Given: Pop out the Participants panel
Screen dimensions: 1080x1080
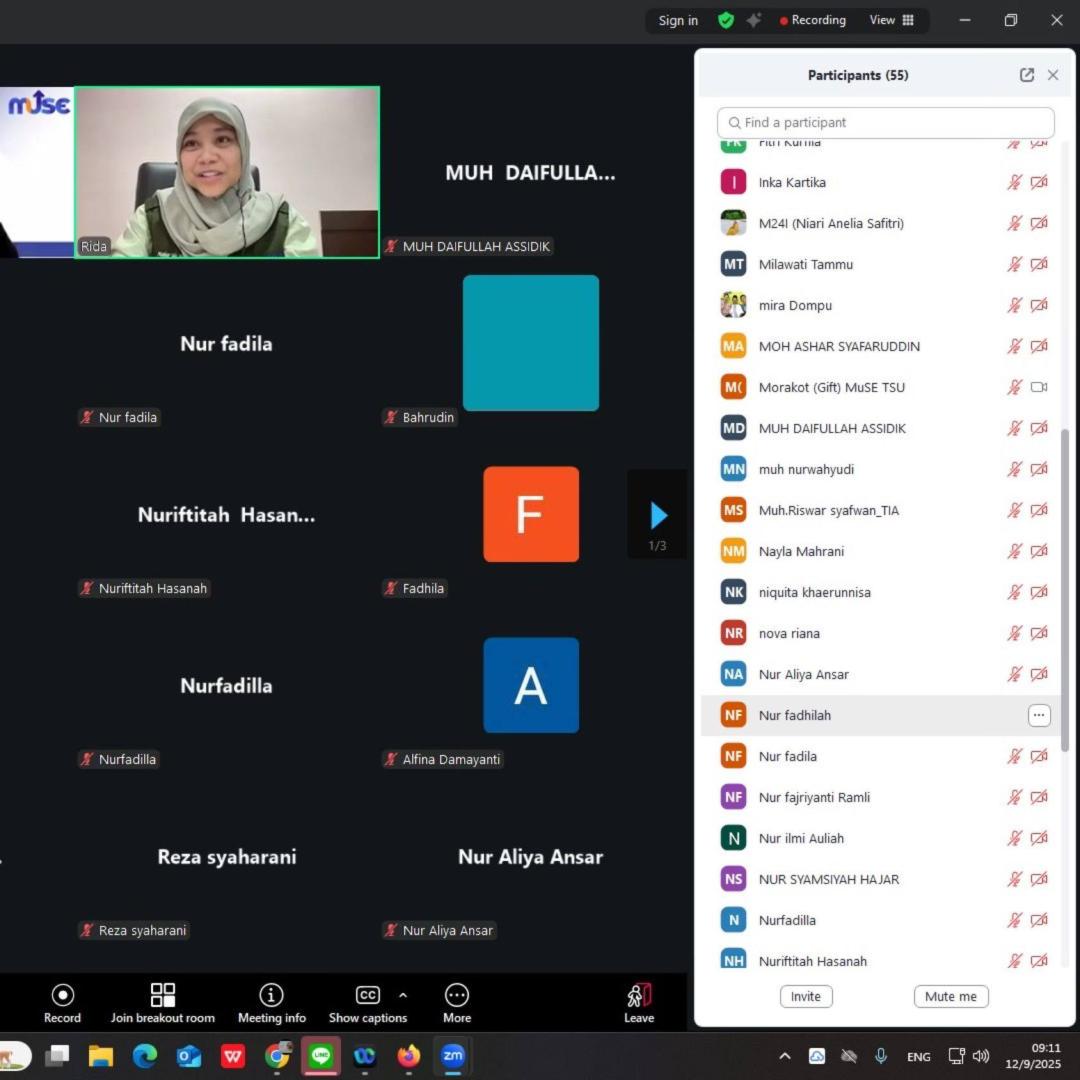Looking at the screenshot, I should point(1026,75).
